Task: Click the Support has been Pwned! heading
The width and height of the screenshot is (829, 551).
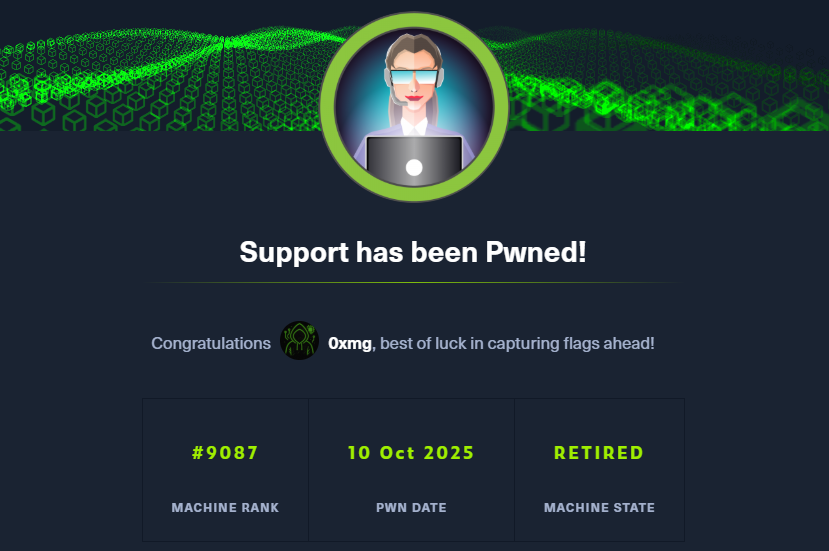Action: 413,252
